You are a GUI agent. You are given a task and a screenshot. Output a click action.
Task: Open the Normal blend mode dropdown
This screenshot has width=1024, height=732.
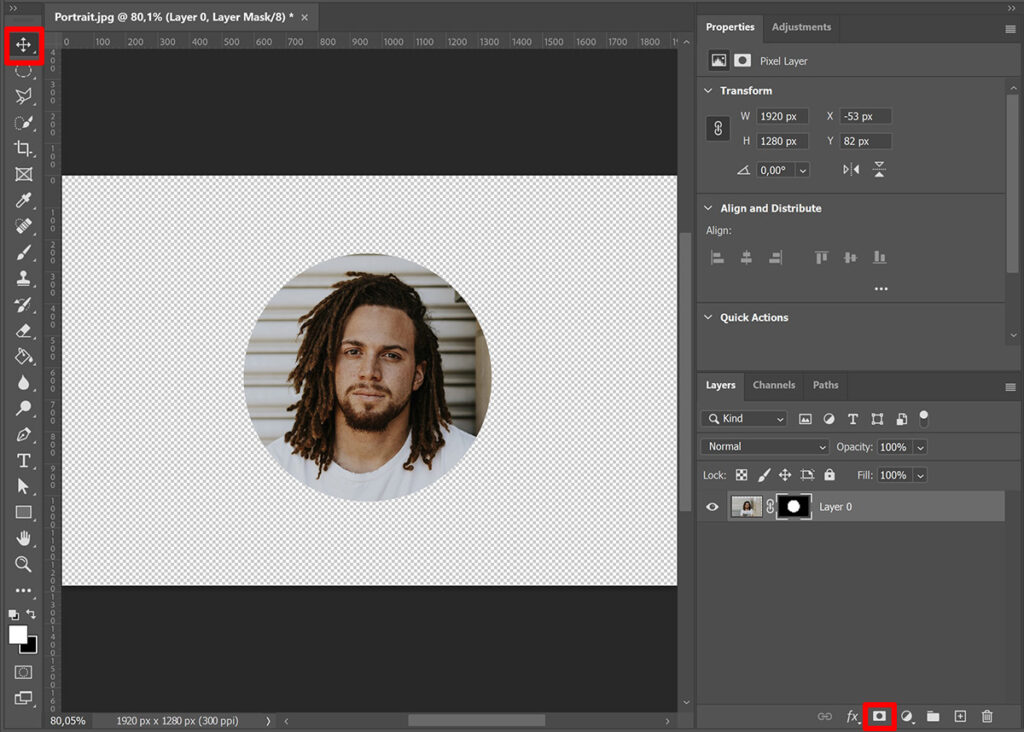click(x=766, y=447)
